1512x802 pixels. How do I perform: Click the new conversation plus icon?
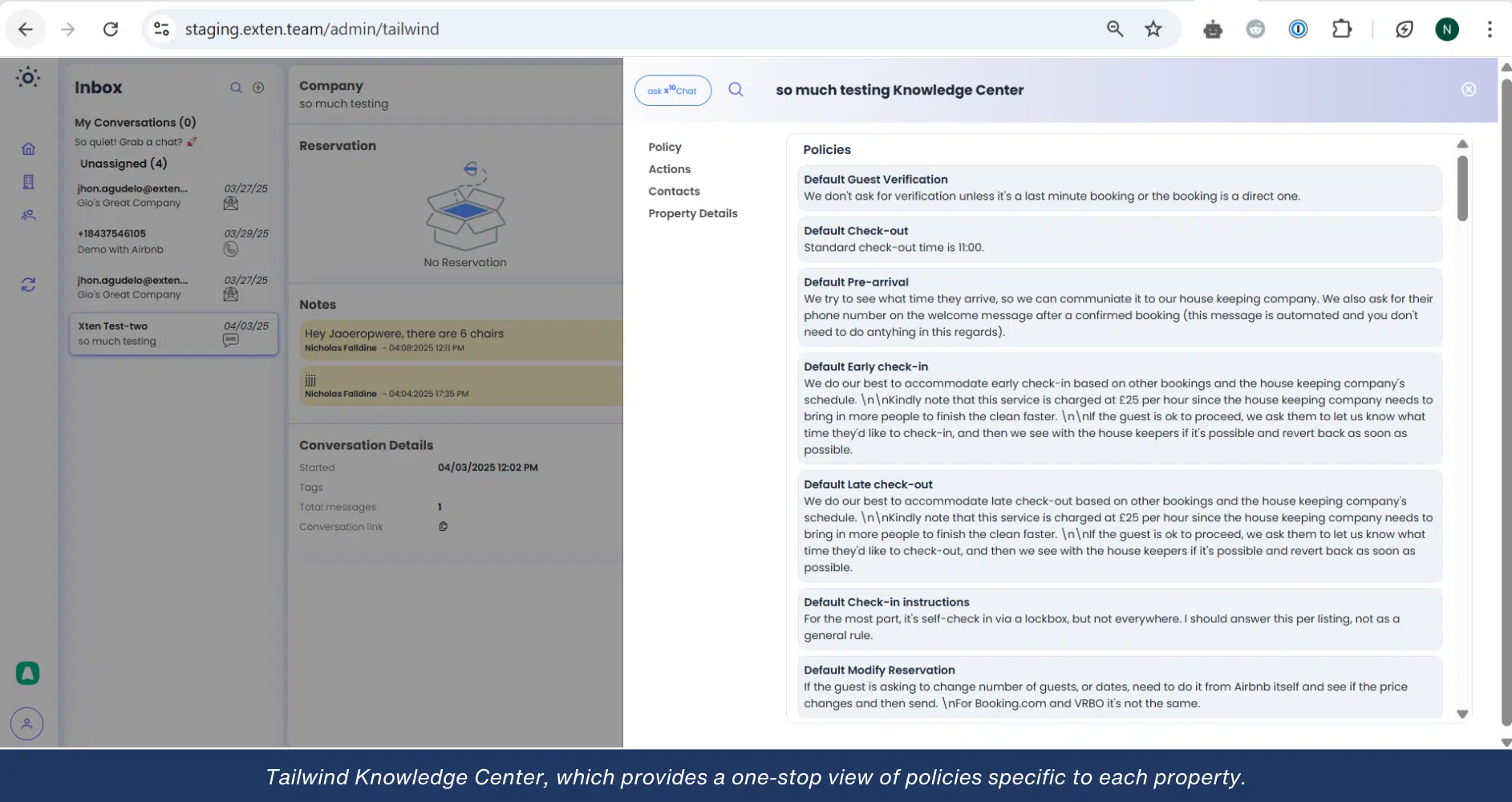258,87
